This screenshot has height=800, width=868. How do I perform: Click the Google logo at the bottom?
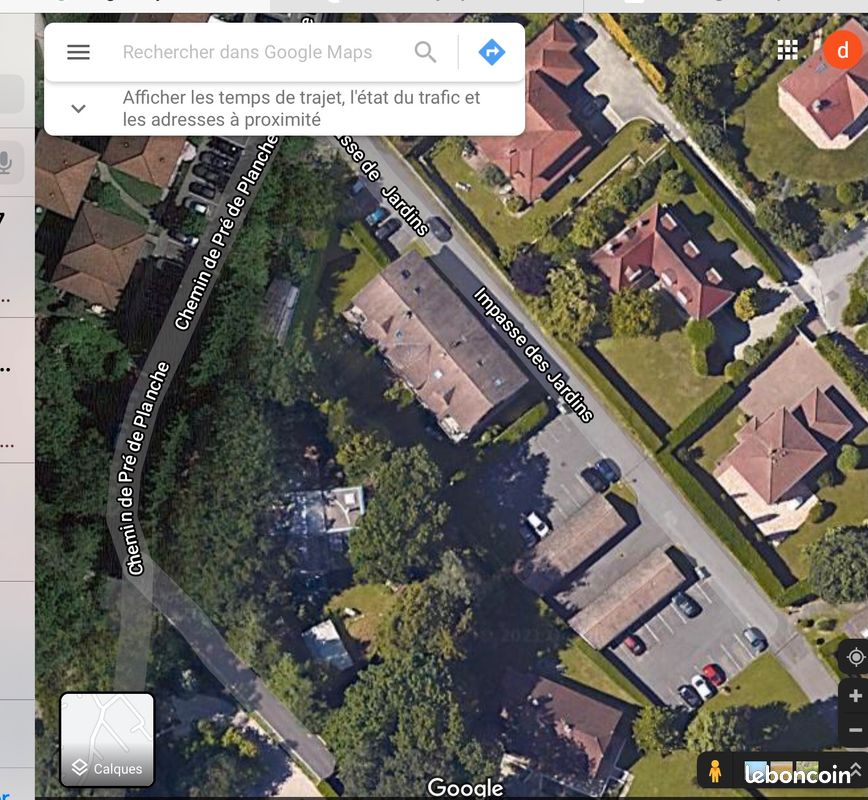(465, 787)
